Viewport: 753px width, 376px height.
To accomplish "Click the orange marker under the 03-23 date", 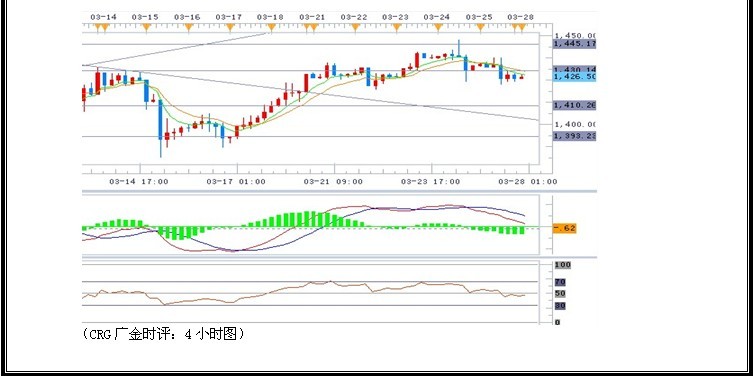I will pos(396,27).
